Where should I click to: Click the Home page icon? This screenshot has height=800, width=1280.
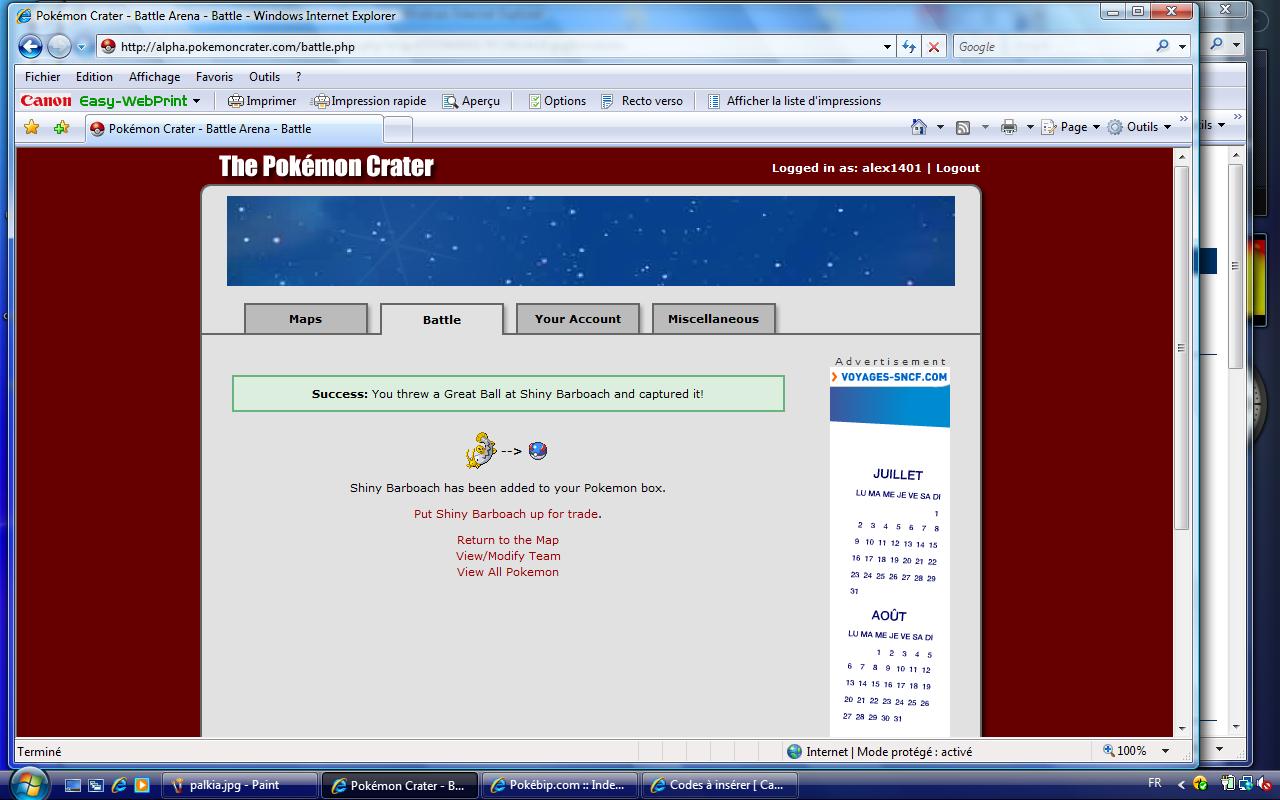(x=919, y=127)
